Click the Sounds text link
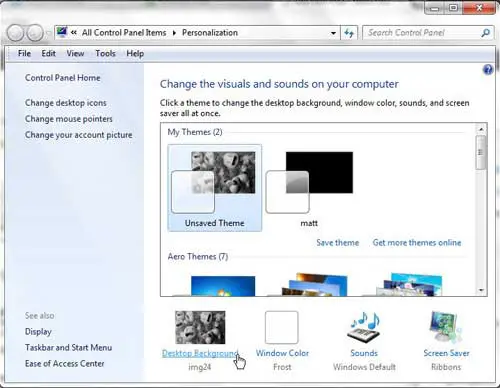The width and height of the screenshot is (500, 388). pyautogui.click(x=364, y=353)
